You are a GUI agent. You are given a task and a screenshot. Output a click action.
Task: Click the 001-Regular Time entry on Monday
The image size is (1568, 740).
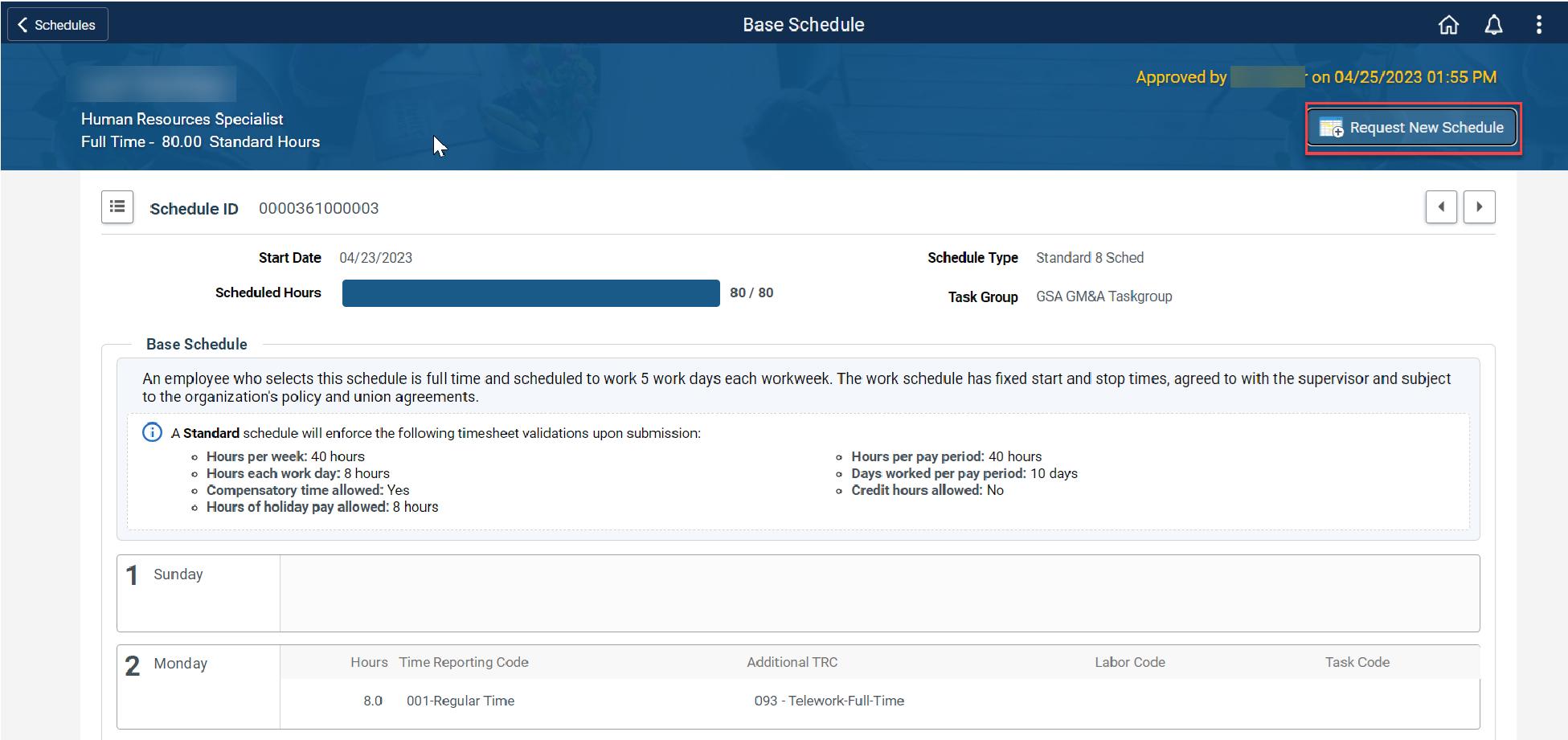(460, 700)
